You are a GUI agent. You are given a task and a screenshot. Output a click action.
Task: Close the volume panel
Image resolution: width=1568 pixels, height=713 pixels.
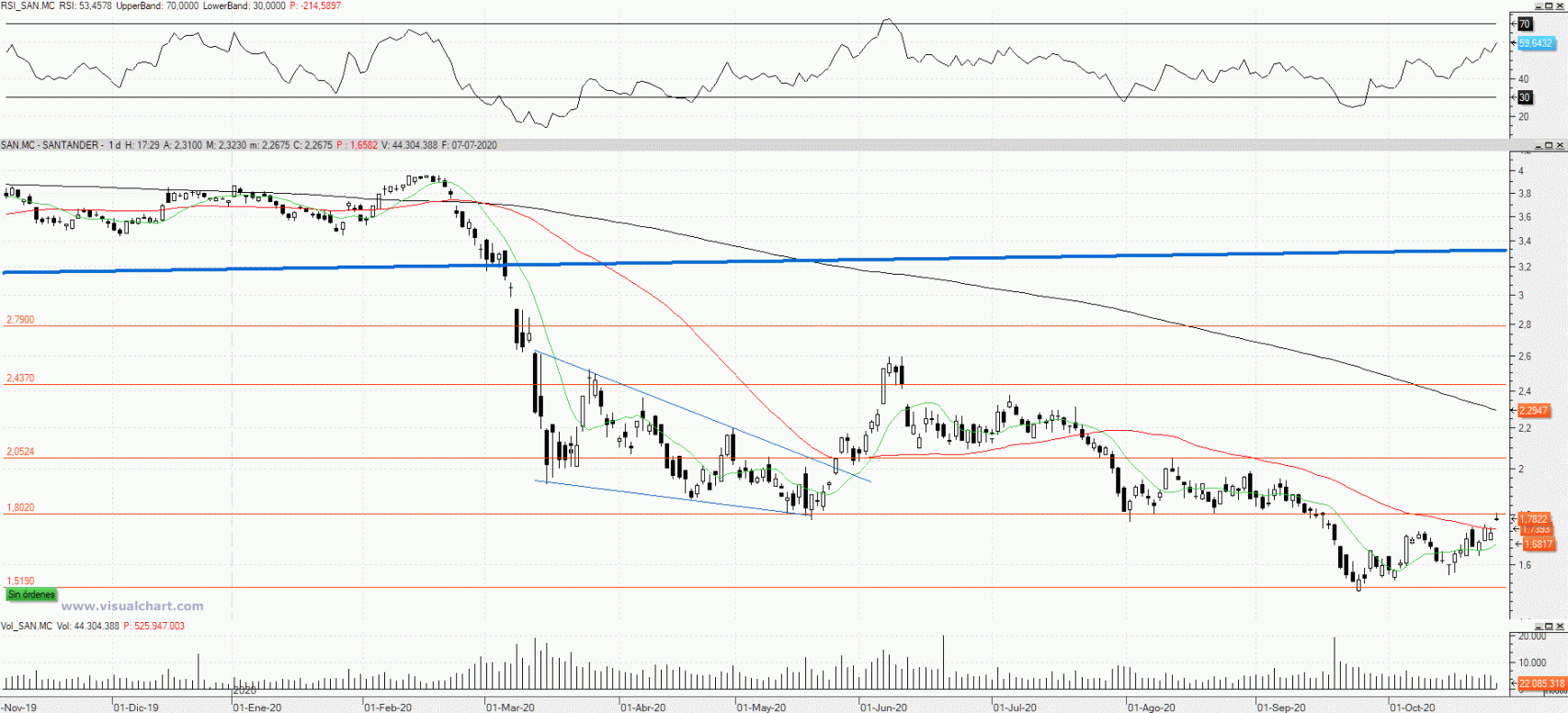(x=1561, y=626)
